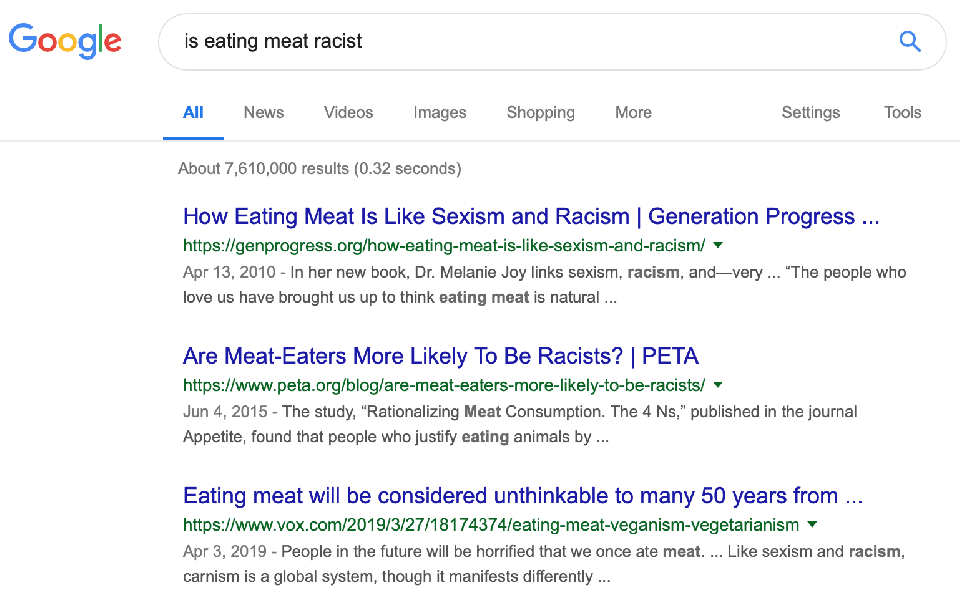Screen dimensions: 960x606
Task: Select the All results tab
Action: (x=193, y=112)
